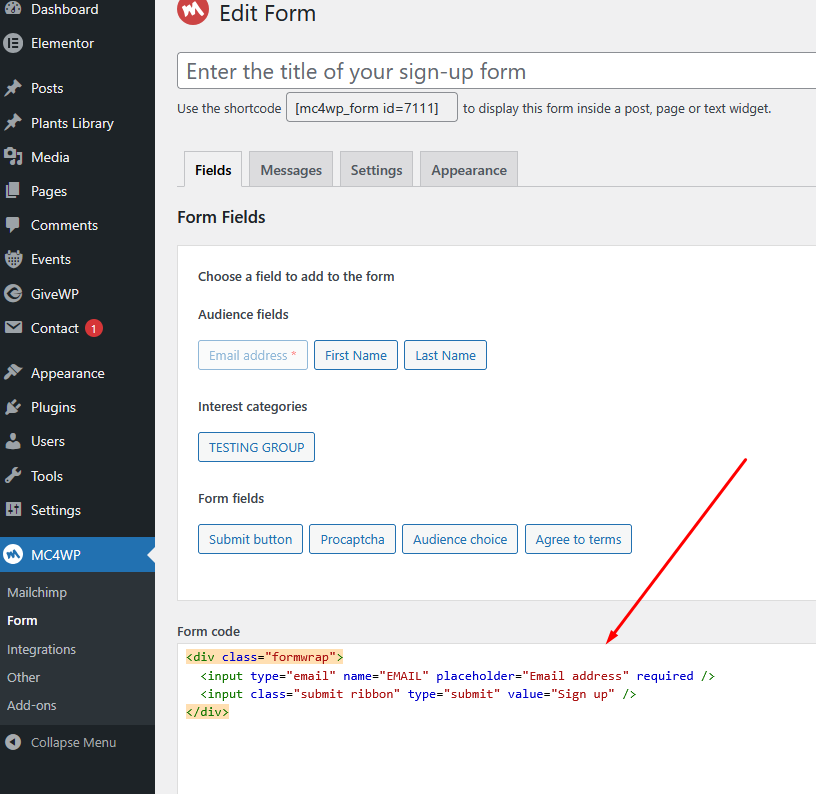816x794 pixels.
Task: Click the Plugins plug icon
Action: click(13, 407)
